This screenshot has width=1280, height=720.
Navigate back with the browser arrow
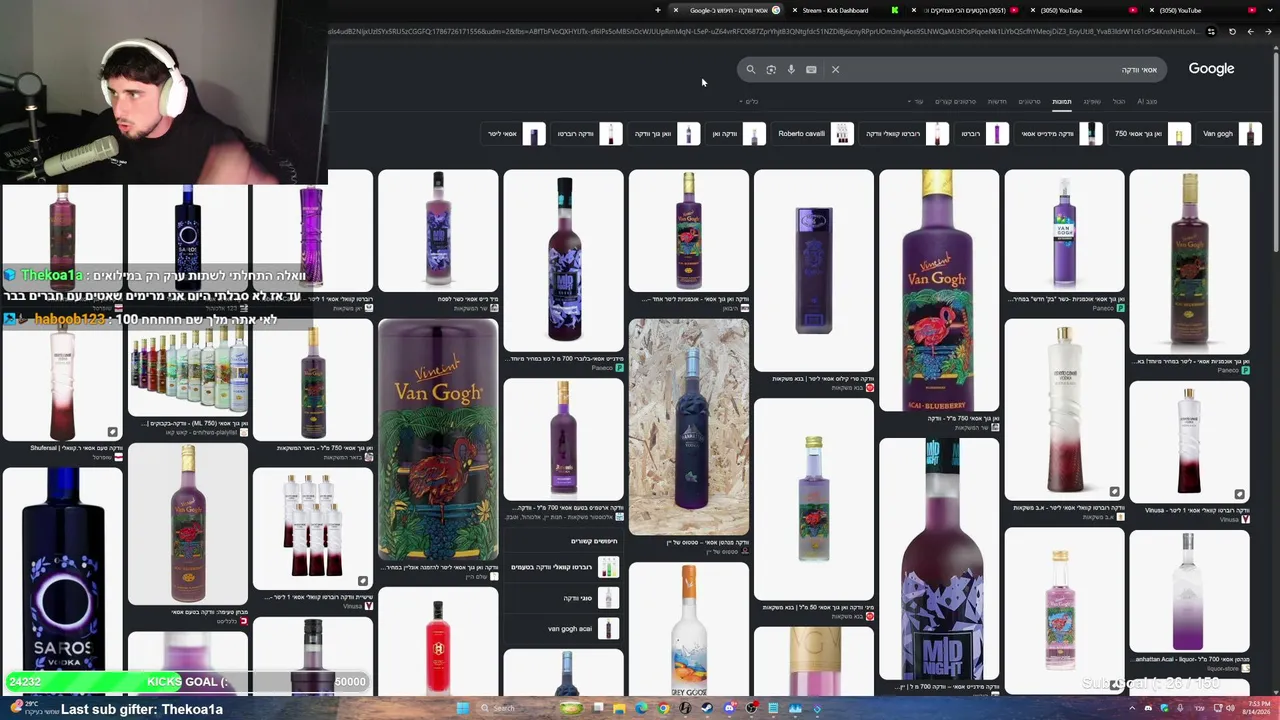point(1269,32)
